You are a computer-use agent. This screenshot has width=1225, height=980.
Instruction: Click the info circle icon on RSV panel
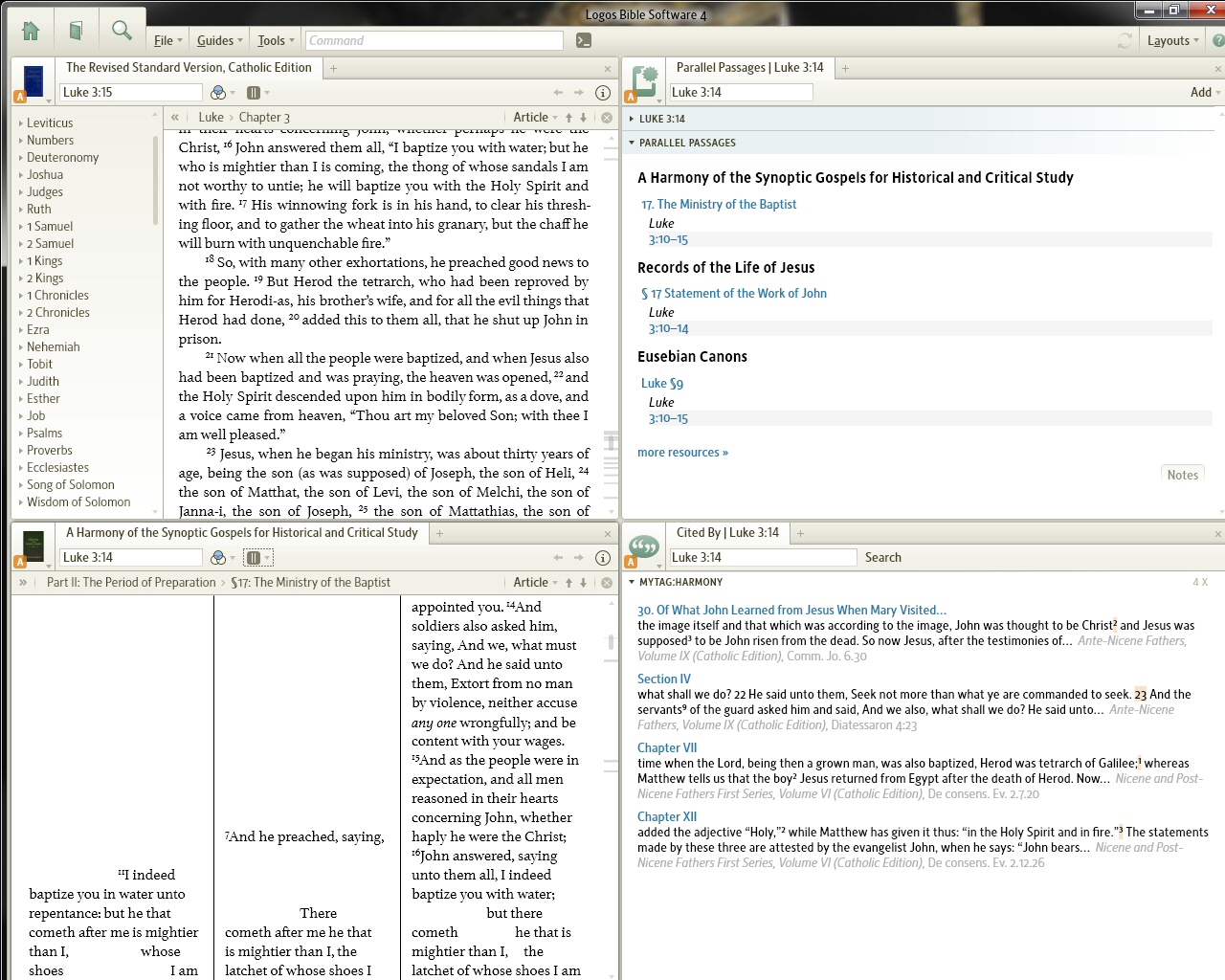point(601,93)
